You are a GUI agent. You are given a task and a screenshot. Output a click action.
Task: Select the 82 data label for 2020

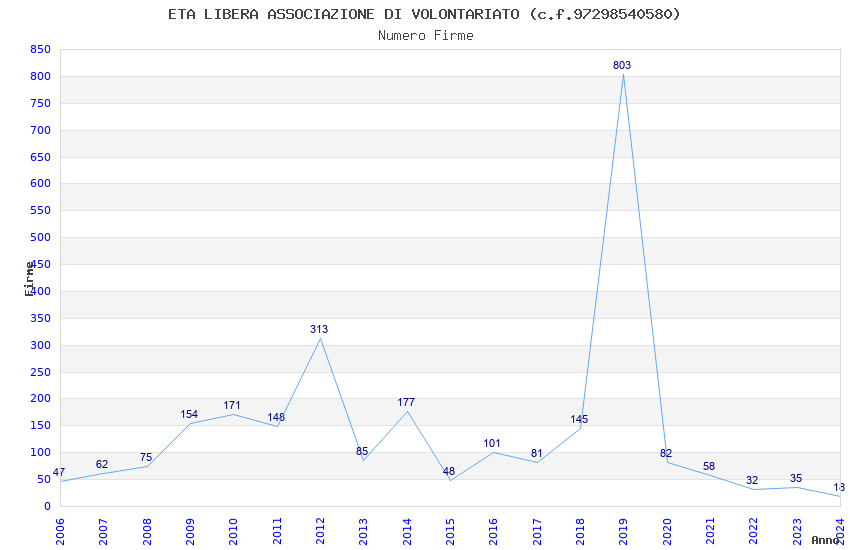pyautogui.click(x=666, y=453)
